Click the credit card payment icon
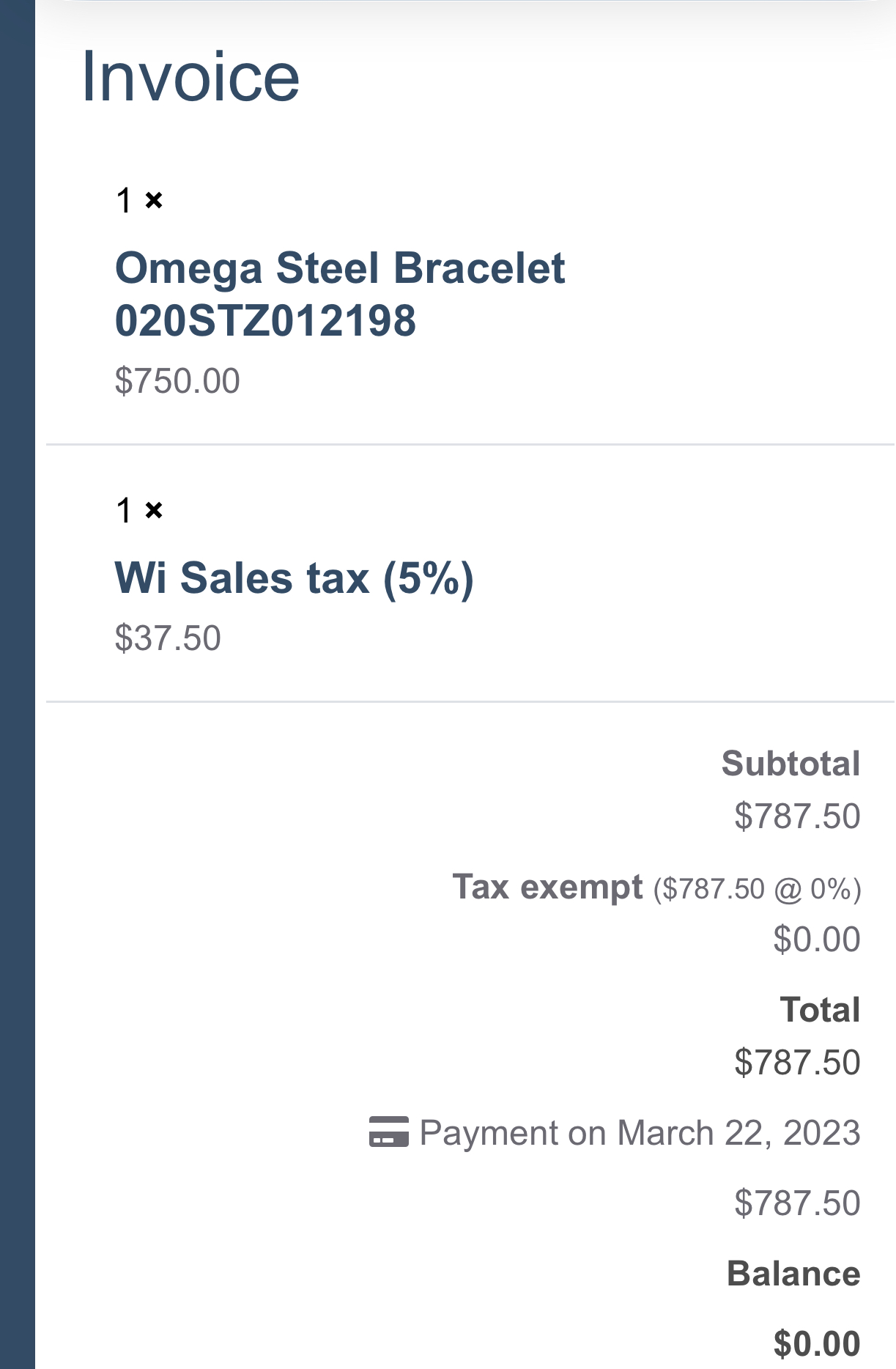 [388, 1132]
